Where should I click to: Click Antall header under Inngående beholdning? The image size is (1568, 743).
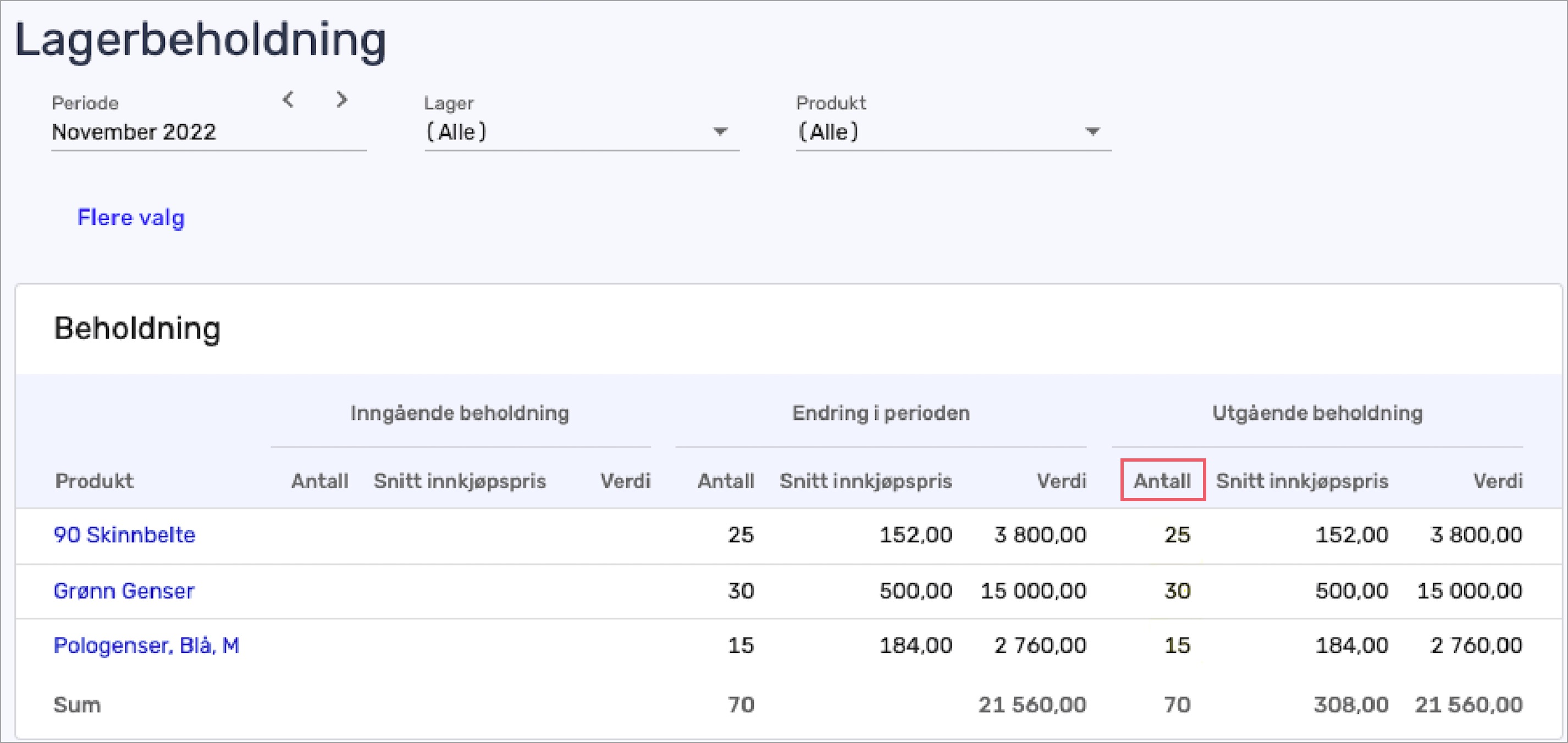pyautogui.click(x=319, y=481)
